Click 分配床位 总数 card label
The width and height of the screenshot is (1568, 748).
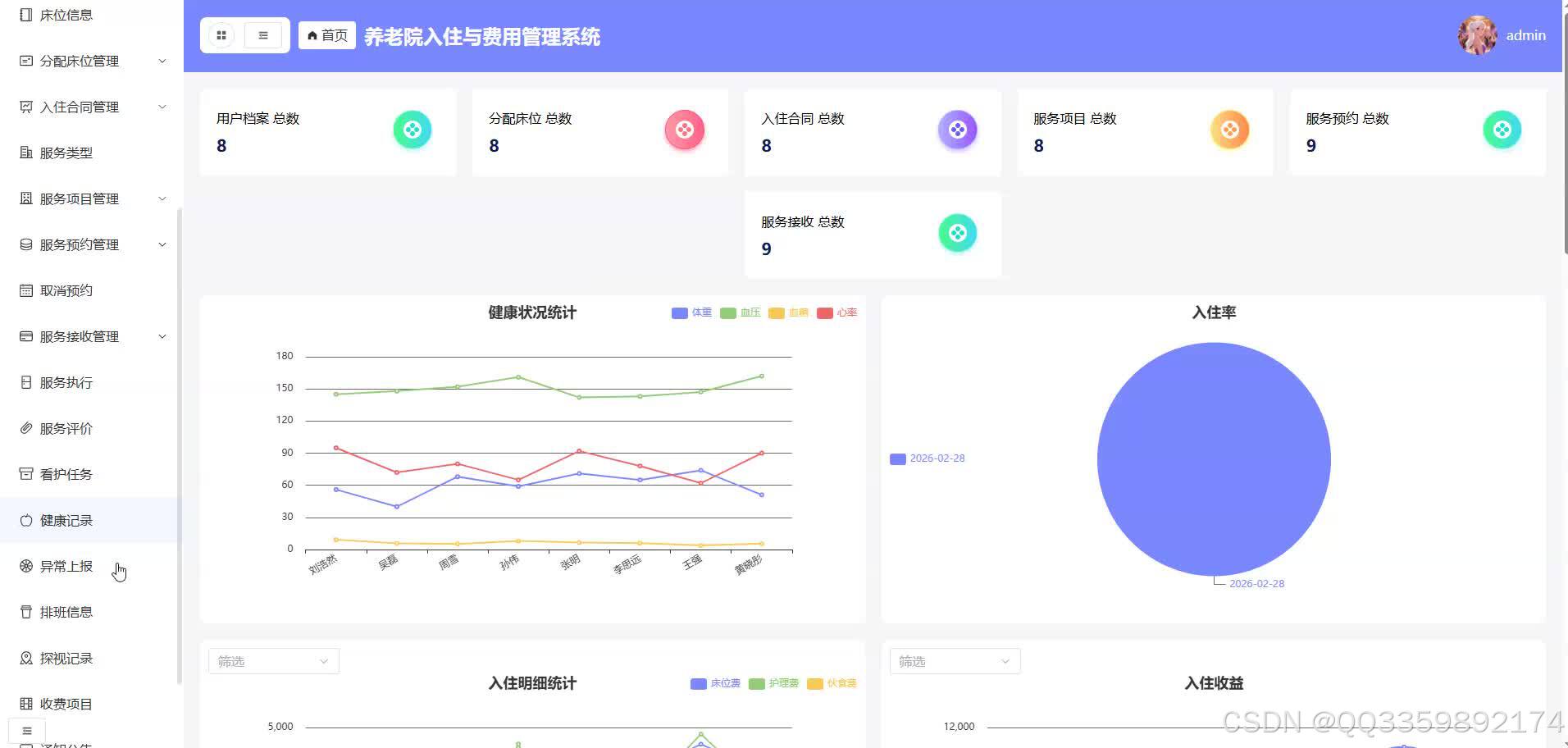(530, 118)
